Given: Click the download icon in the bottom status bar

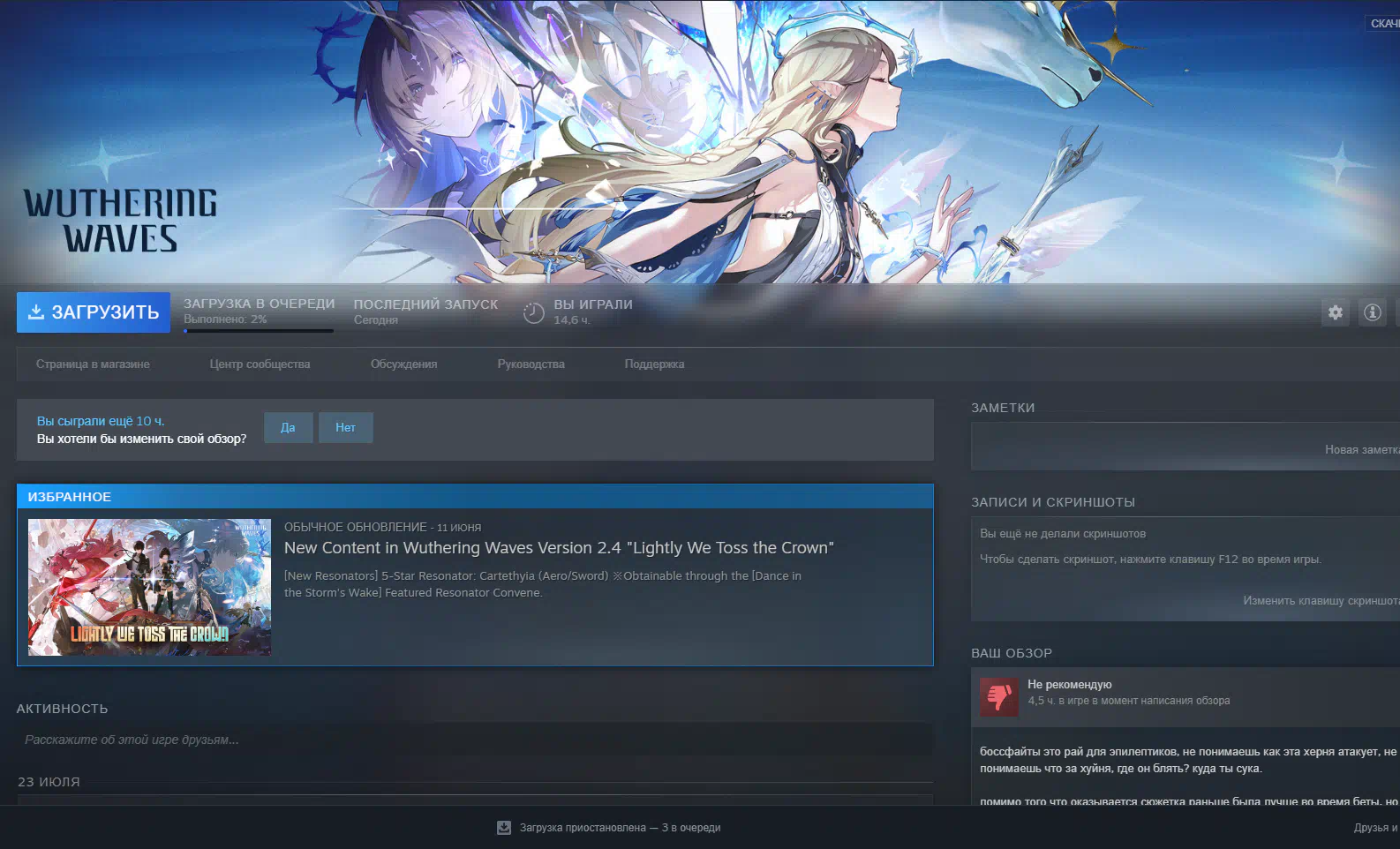Looking at the screenshot, I should point(504,828).
